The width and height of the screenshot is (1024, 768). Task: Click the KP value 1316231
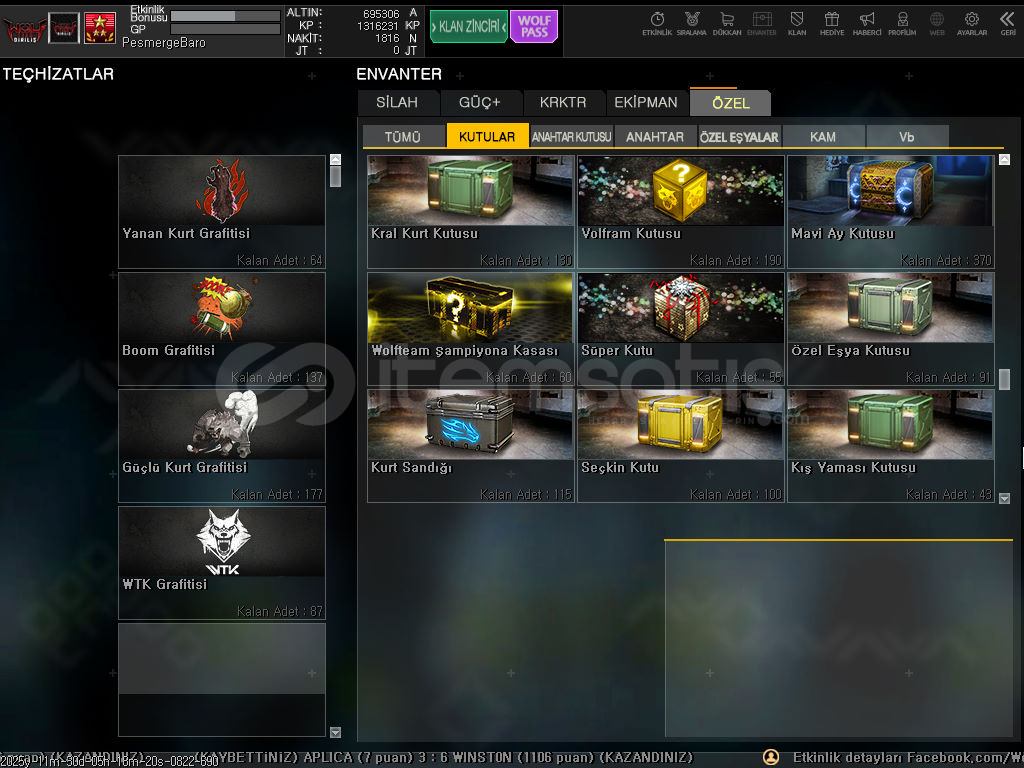pos(377,26)
